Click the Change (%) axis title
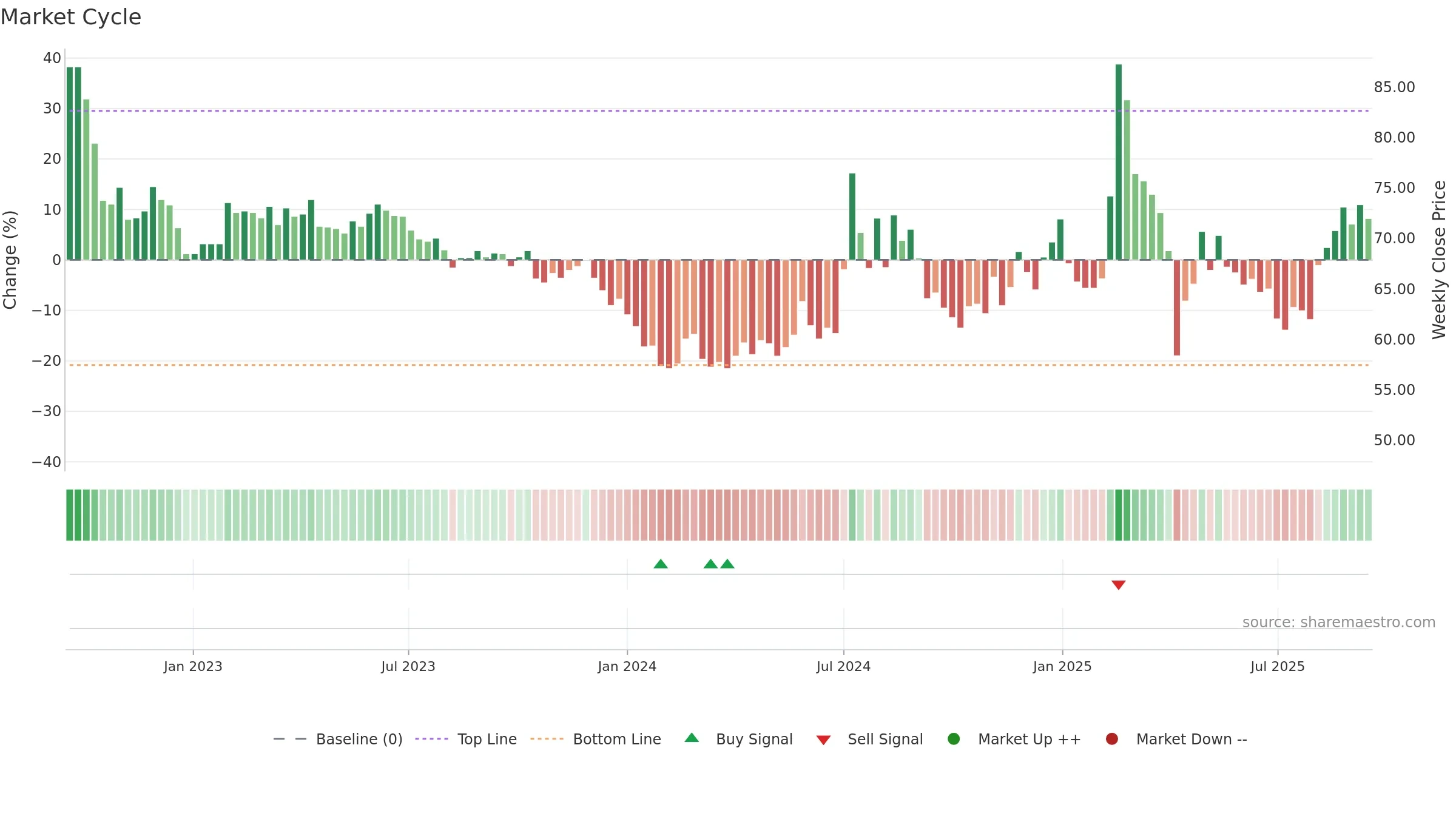 click(10, 260)
